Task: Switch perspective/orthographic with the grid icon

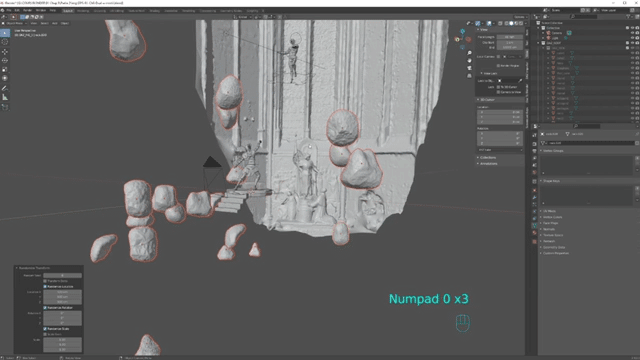Action: (x=469, y=76)
